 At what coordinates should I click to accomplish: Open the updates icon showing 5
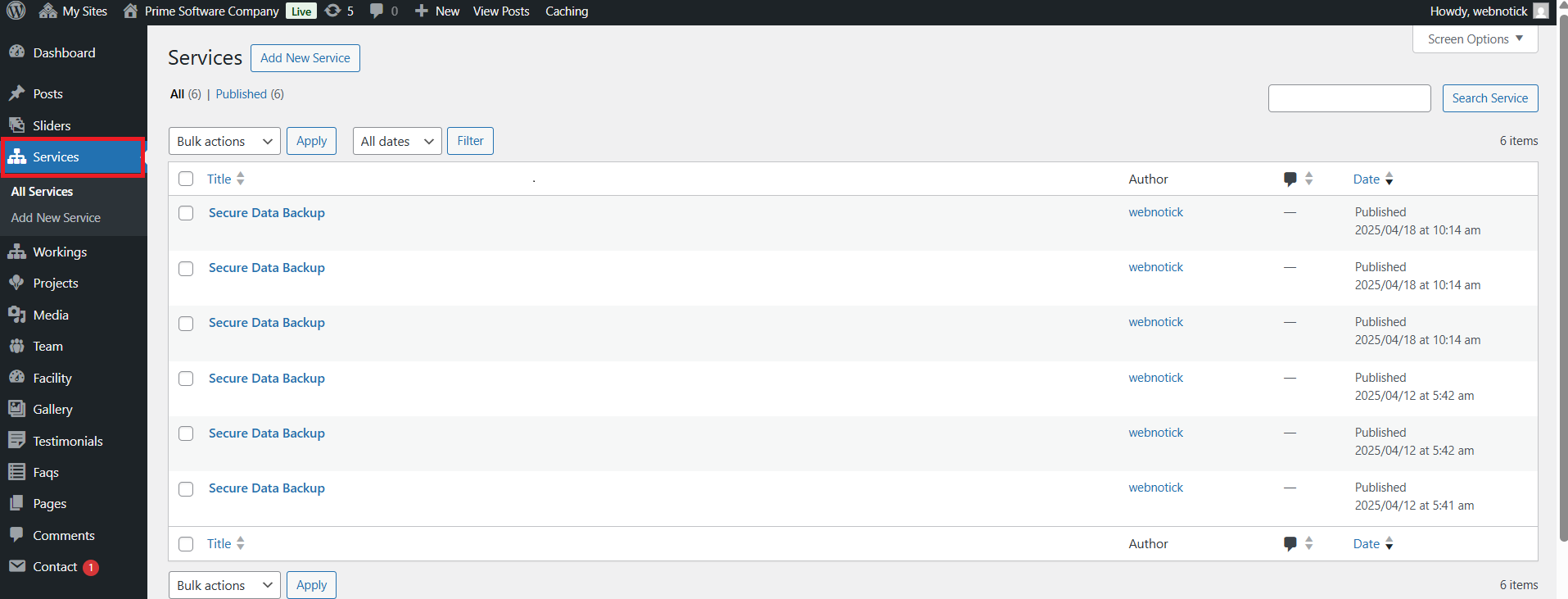click(x=332, y=11)
